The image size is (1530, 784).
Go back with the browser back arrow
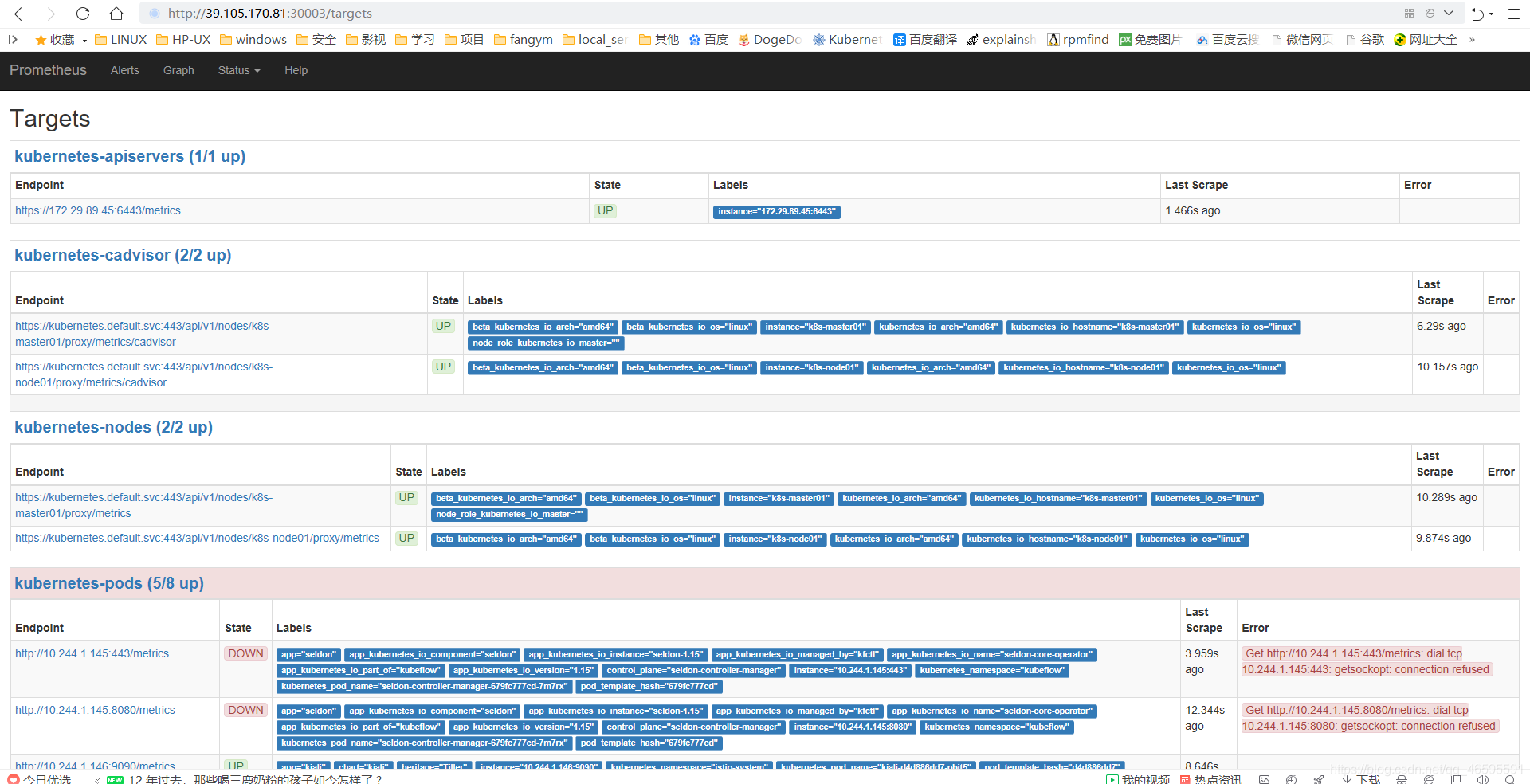(18, 14)
